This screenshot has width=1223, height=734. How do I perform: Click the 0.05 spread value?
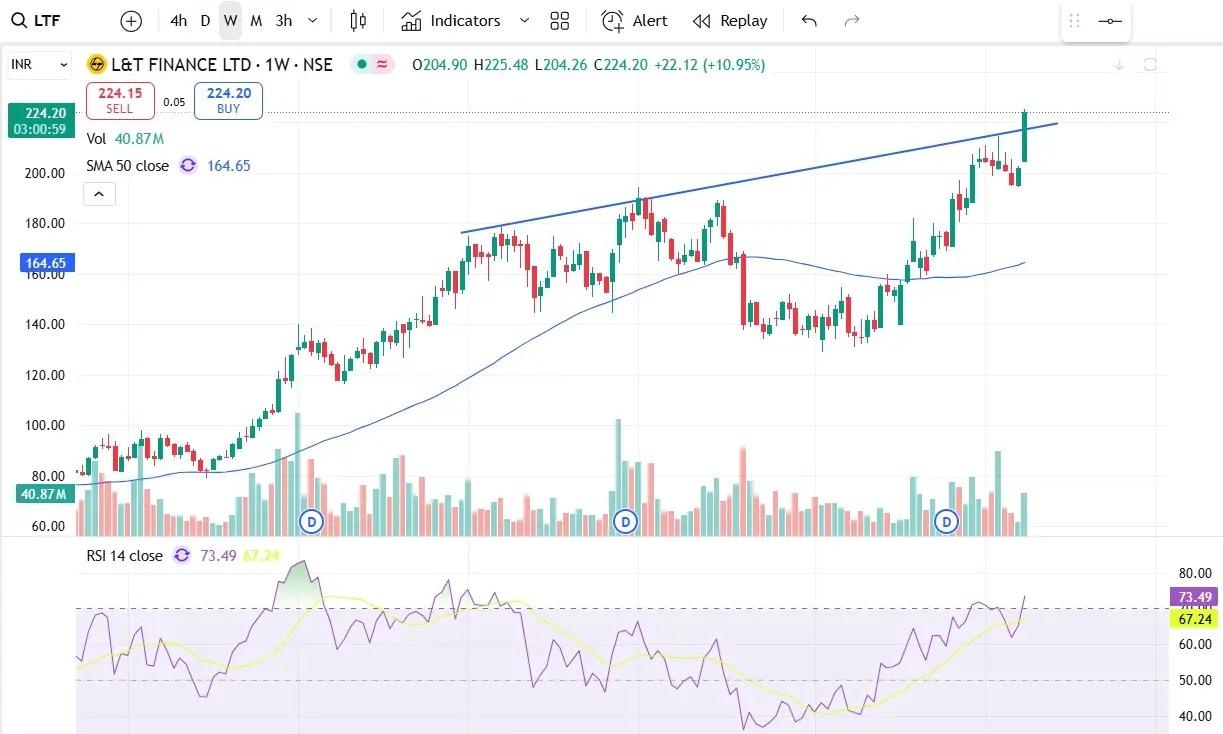coord(175,101)
